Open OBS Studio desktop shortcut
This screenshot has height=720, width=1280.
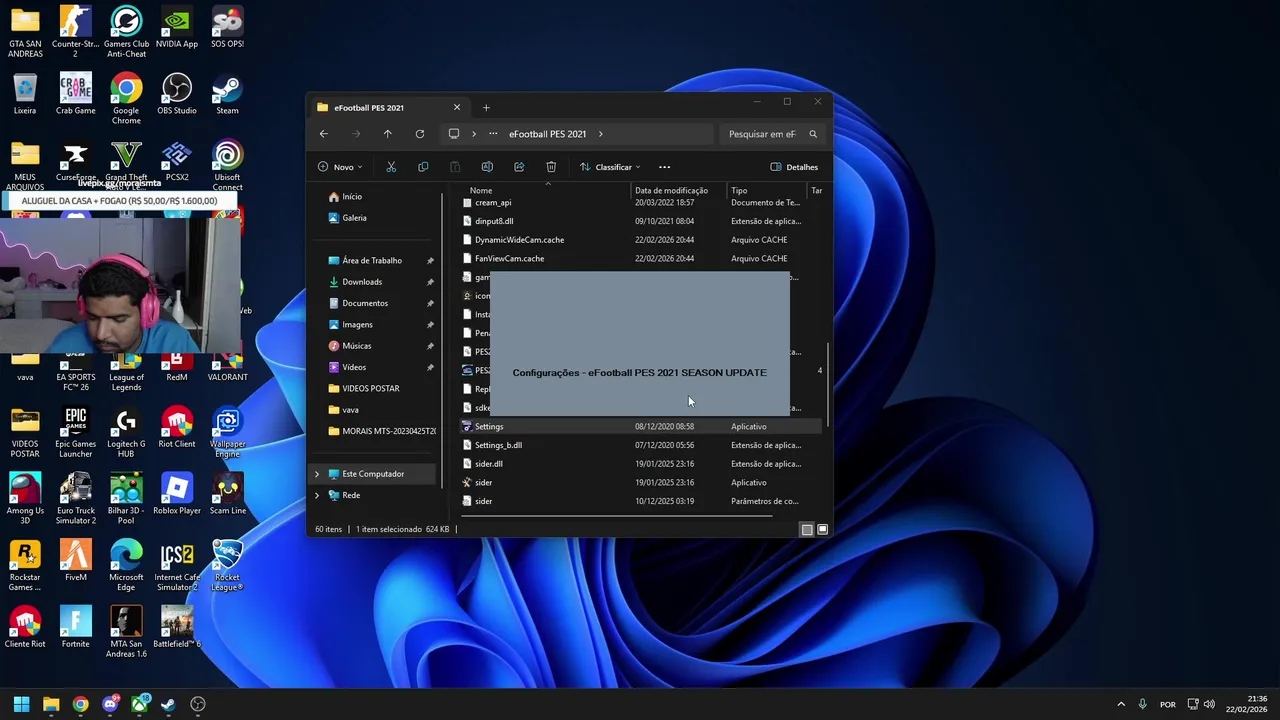(x=177, y=94)
